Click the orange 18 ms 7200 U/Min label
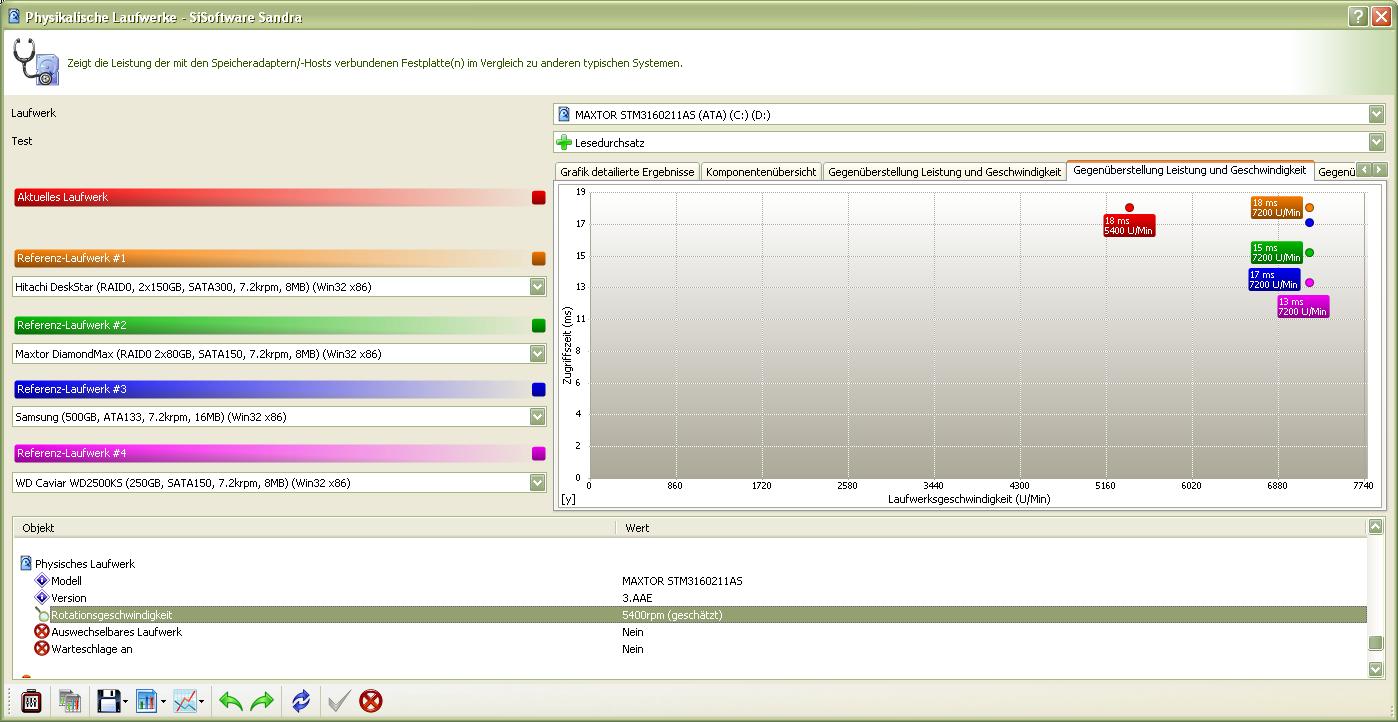Screen dimensions: 1398x722 click(x=1277, y=207)
